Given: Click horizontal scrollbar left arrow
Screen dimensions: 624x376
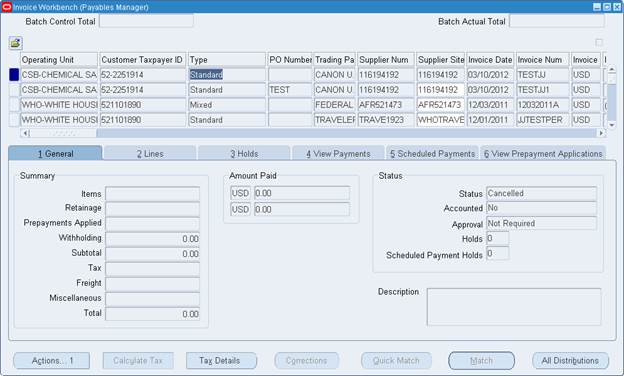Looking at the screenshot, I should click(x=25, y=133).
